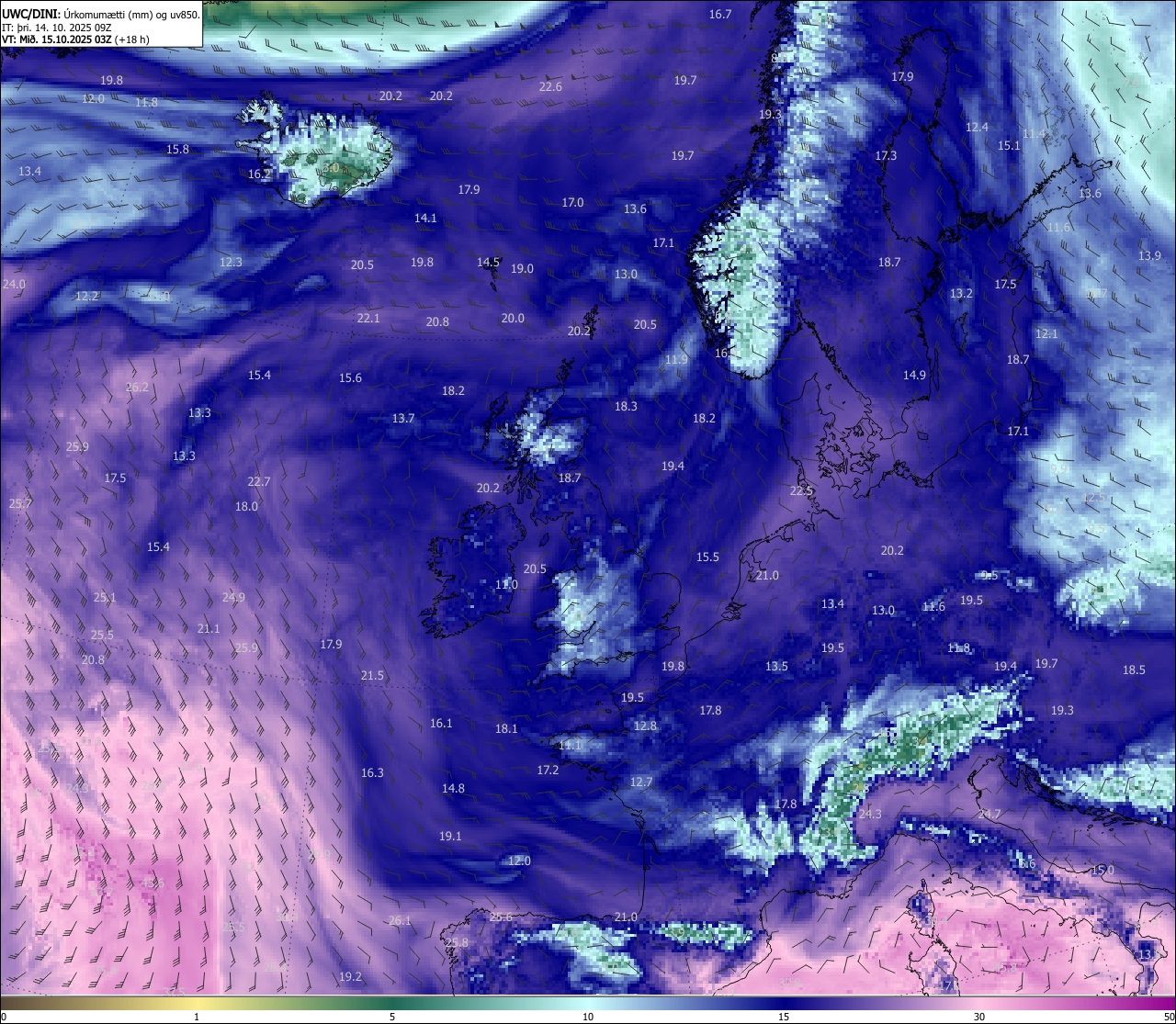Screen dimensions: 1176x1024
Task: Click the 26.1 value label
Action: [x=400, y=921]
